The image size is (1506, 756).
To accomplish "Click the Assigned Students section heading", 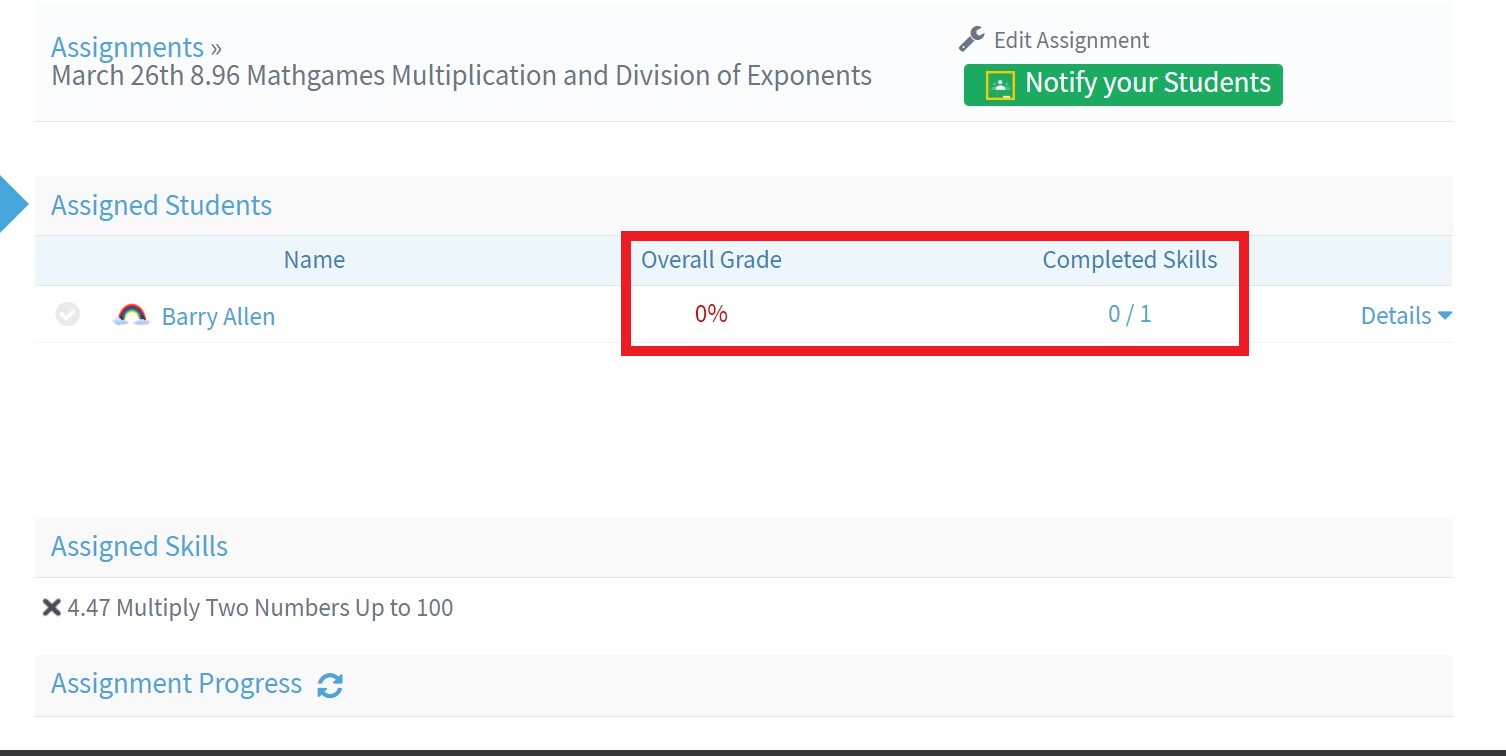I will [x=161, y=206].
